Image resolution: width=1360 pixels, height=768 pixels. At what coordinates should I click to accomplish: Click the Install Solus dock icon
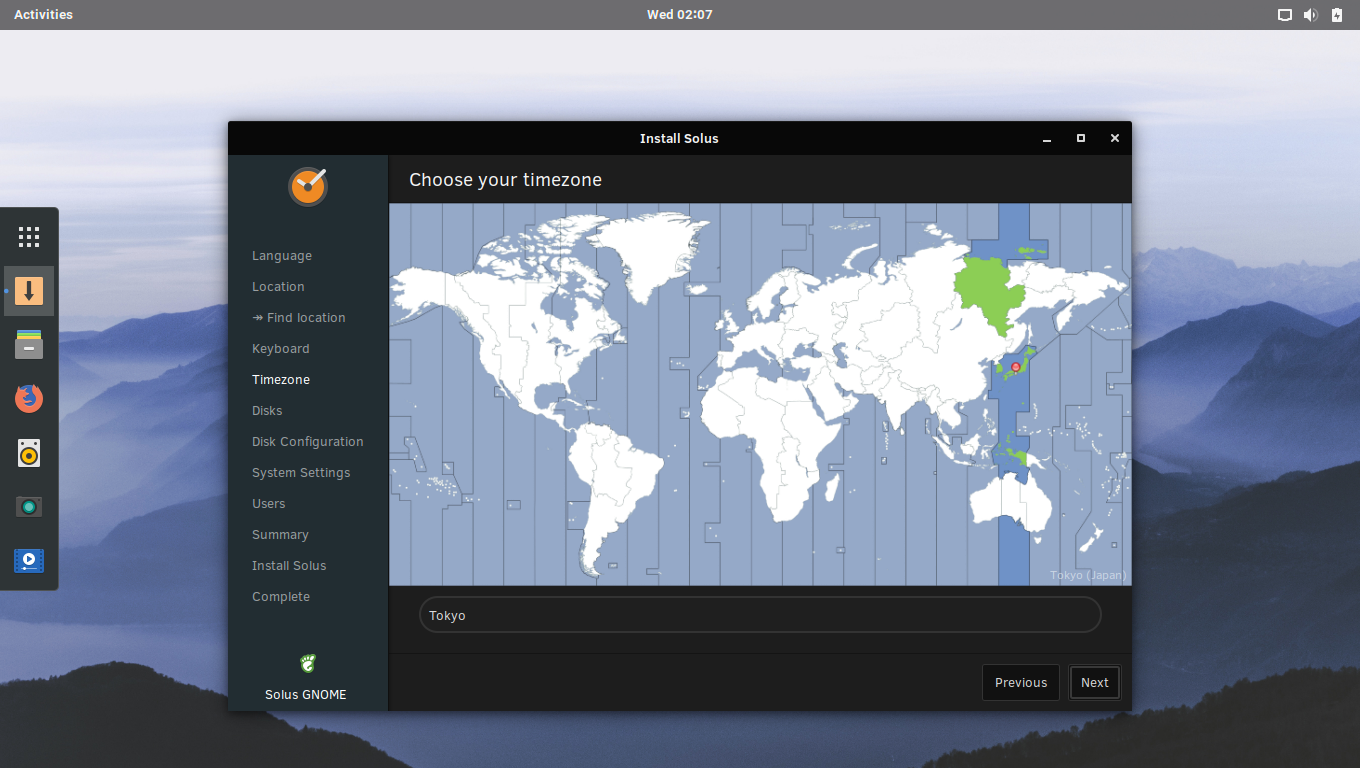click(x=29, y=291)
